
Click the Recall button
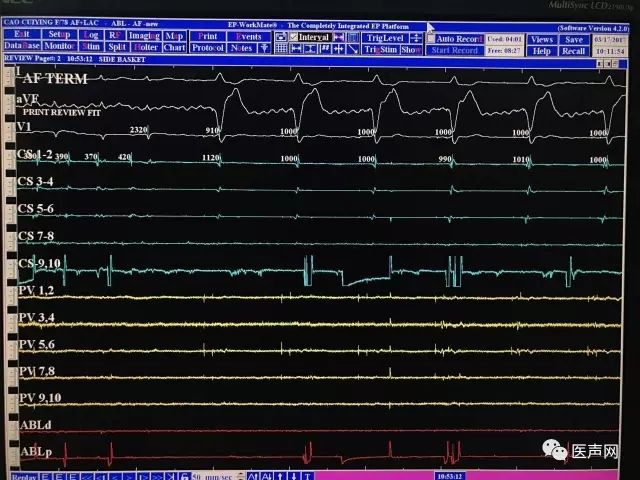point(573,50)
